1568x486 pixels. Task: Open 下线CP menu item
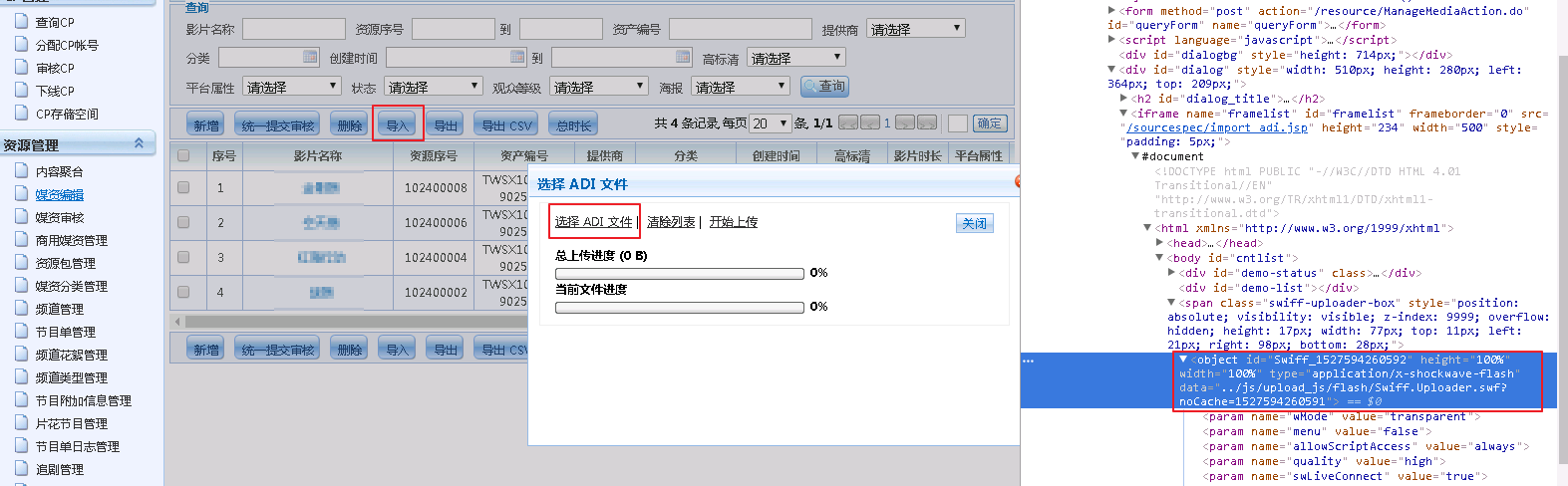[55, 91]
